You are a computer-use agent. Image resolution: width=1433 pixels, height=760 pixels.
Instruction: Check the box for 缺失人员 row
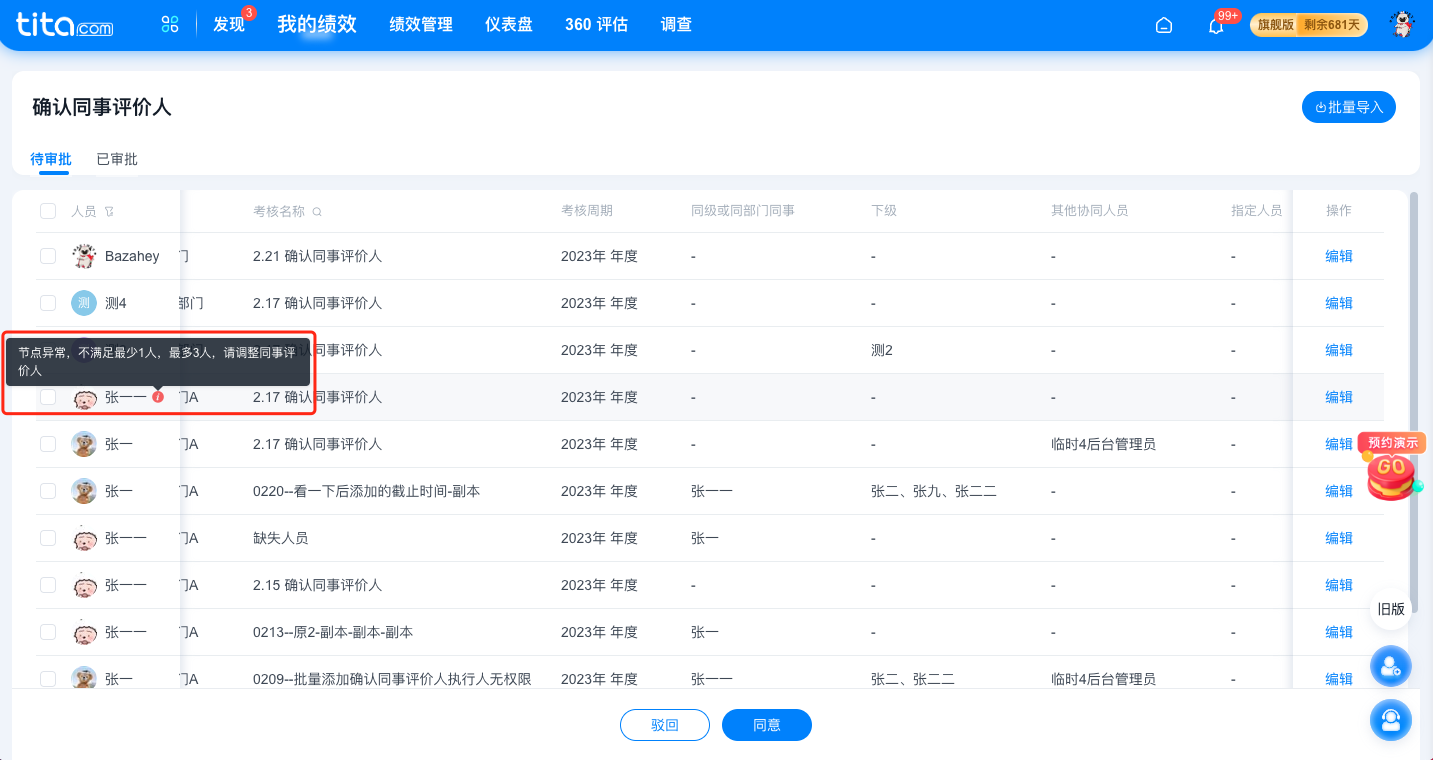point(48,538)
